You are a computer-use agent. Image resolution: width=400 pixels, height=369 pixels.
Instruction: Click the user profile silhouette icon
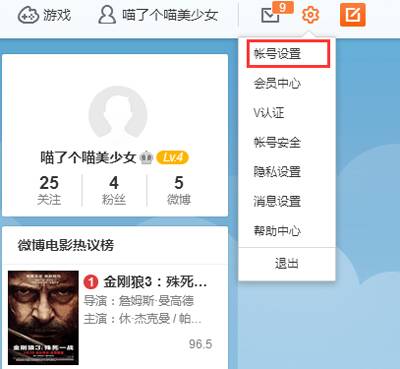coord(107,15)
